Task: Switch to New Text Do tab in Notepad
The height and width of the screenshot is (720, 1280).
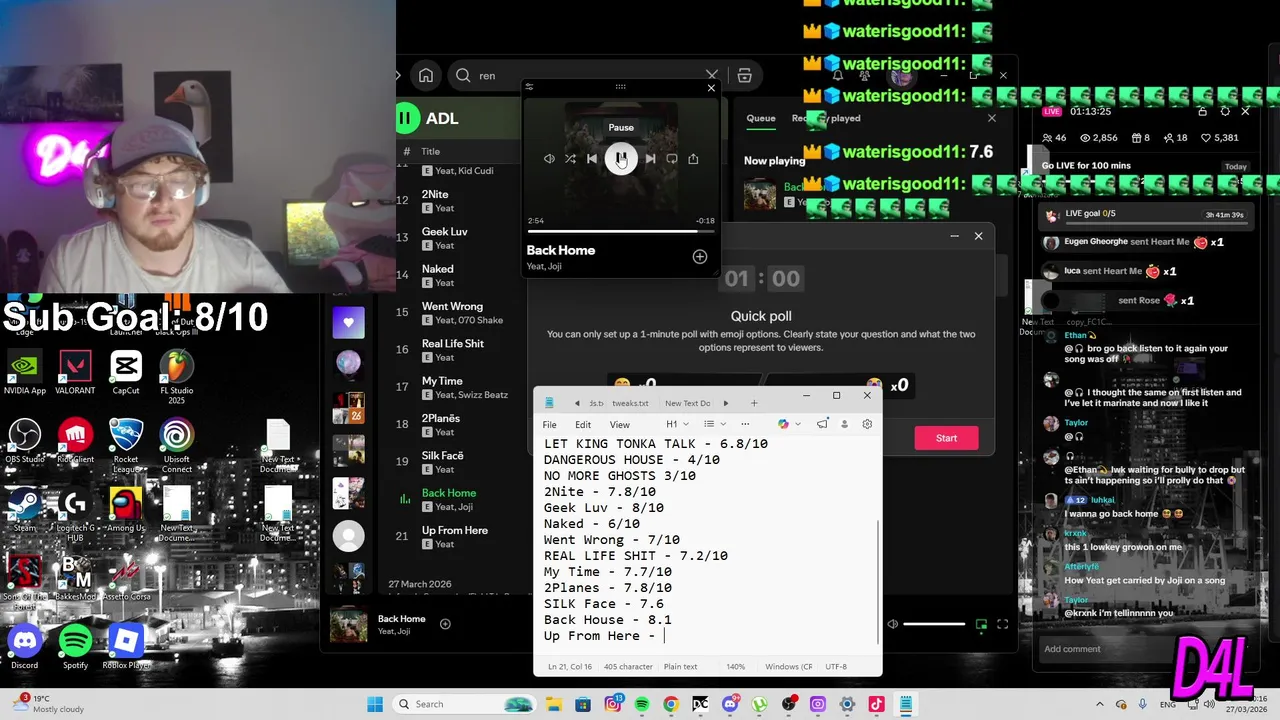Action: [x=687, y=403]
